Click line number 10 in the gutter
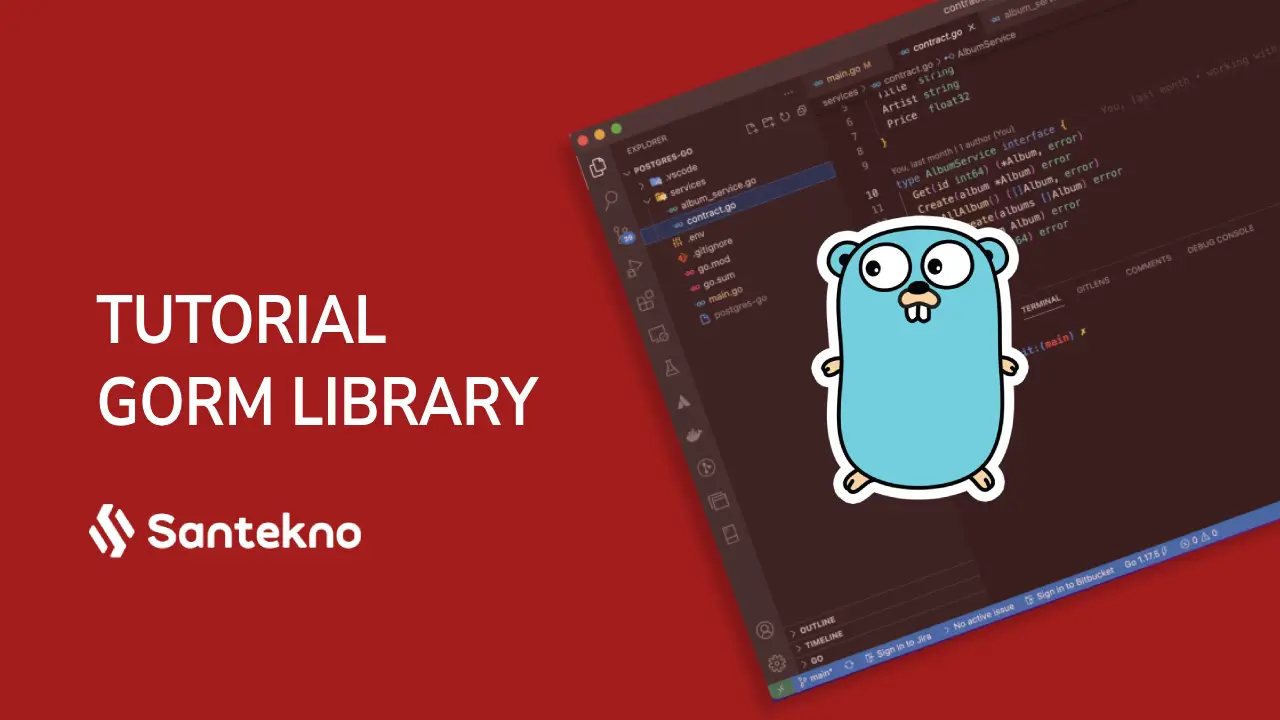 872,194
